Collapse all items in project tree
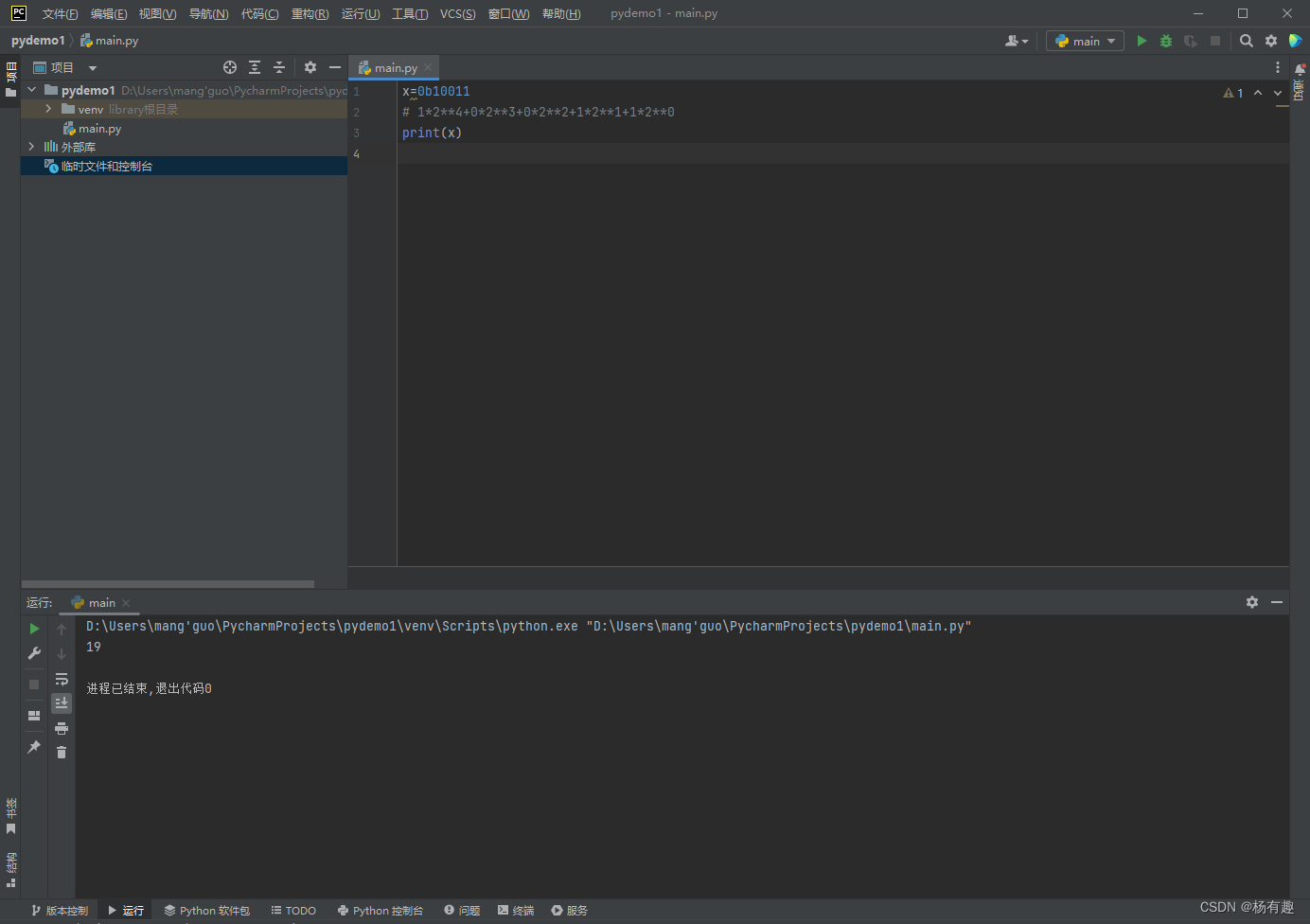 point(279,67)
